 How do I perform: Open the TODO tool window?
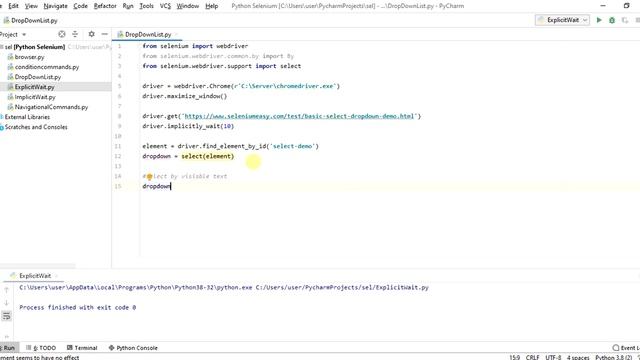click(x=41, y=348)
